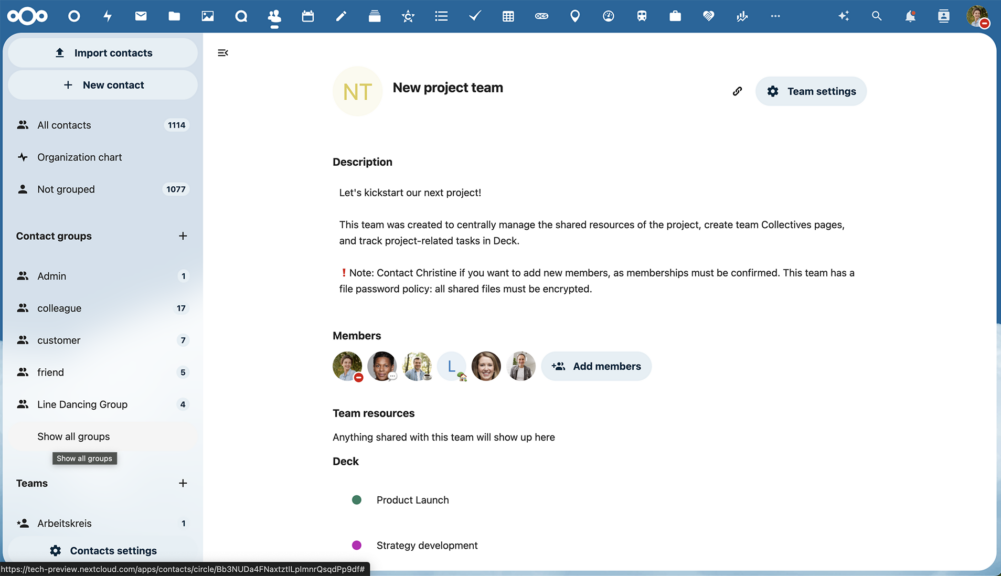Open the Activity app (lightning icon)
The height and width of the screenshot is (576, 1001).
pos(107,15)
